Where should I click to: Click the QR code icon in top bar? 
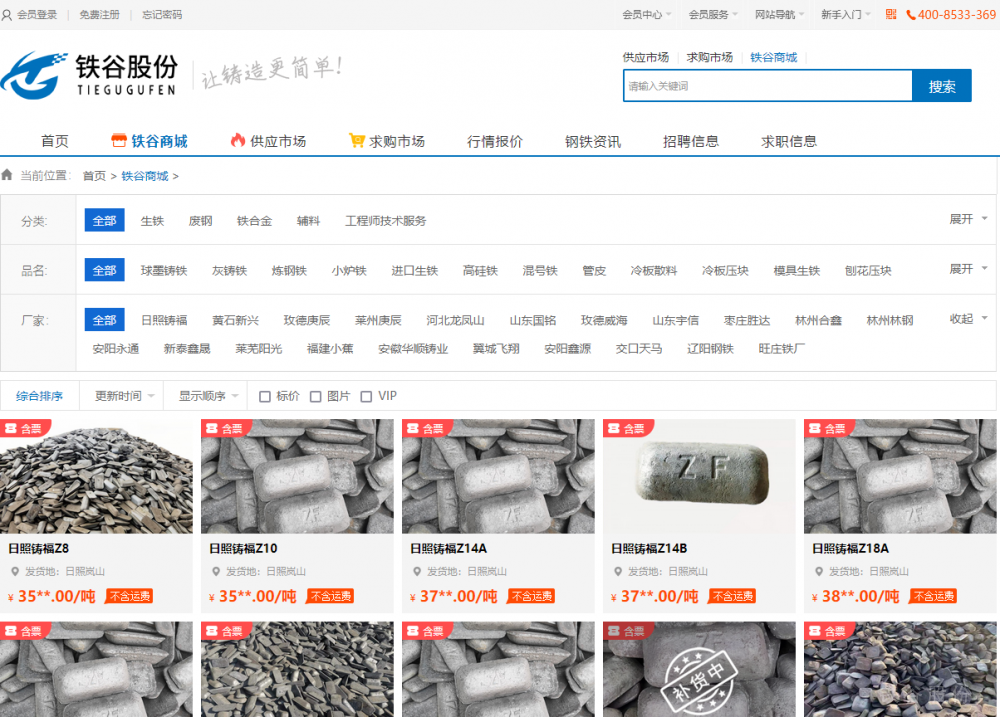(891, 14)
